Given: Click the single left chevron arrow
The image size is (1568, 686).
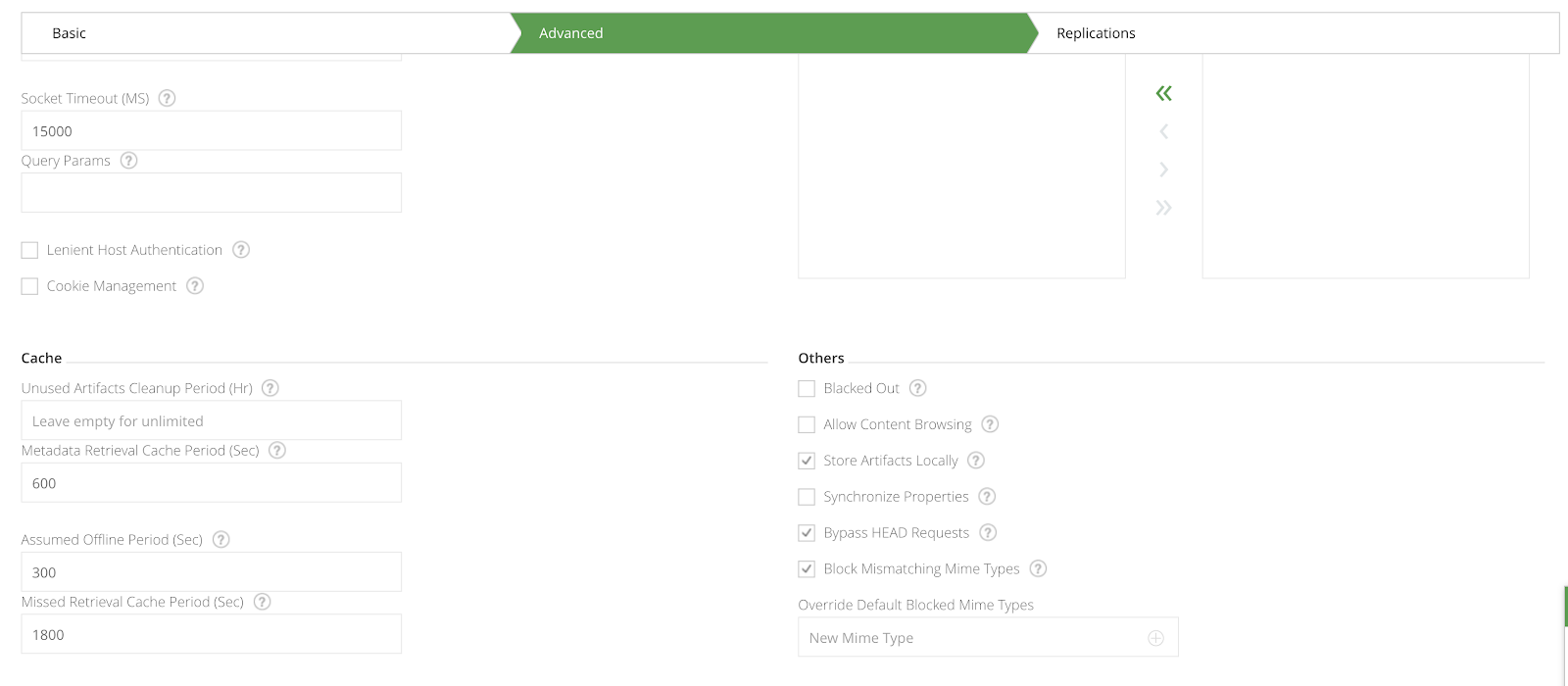Looking at the screenshot, I should [x=1163, y=131].
